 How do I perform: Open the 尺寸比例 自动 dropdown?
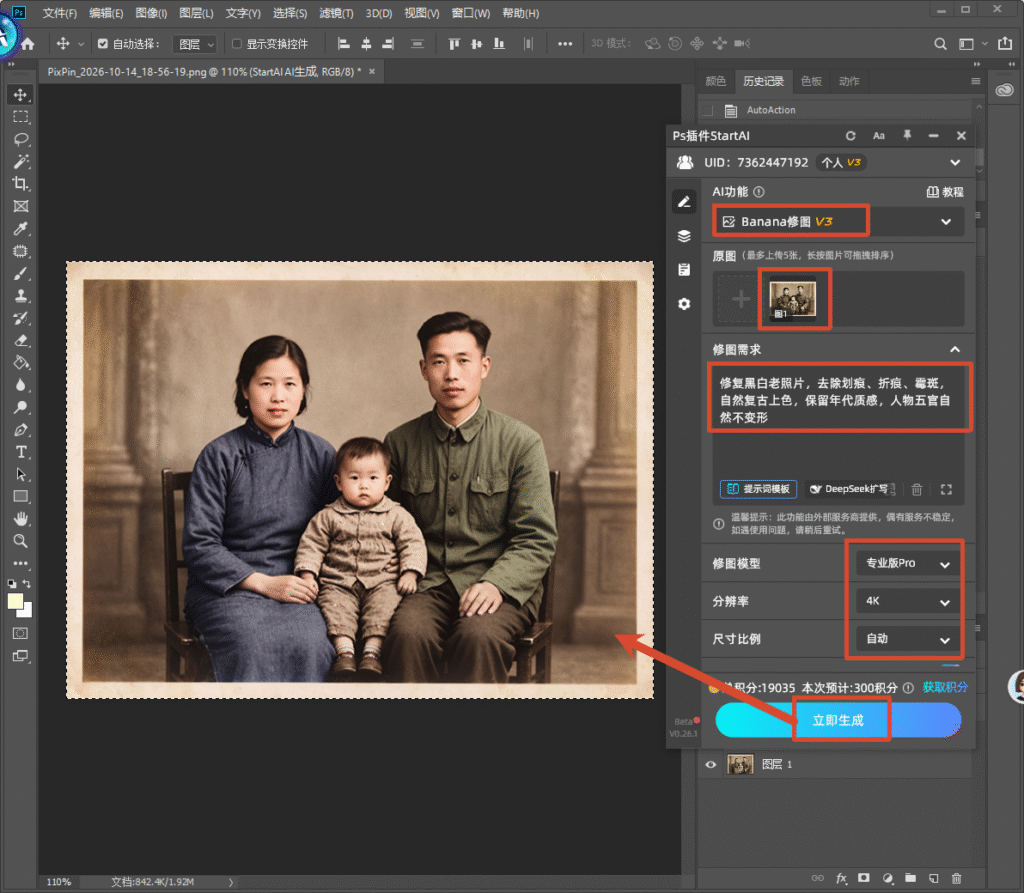coord(908,639)
